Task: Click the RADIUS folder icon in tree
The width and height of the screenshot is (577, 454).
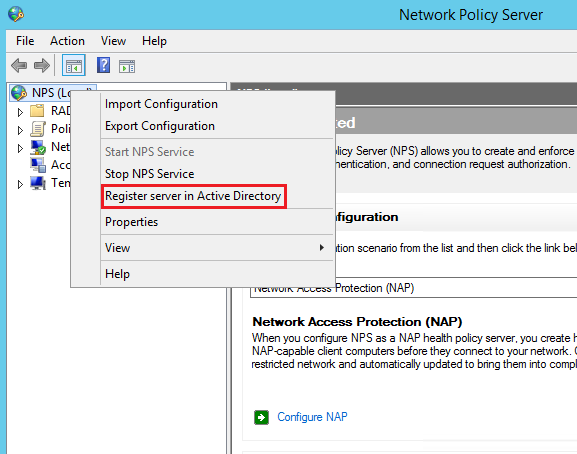Action: 37,110
